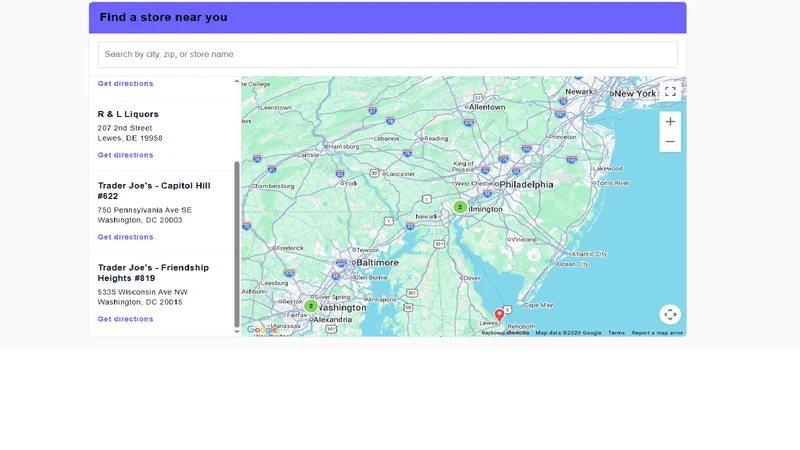Click the store list scrollbar thumb
800x450 pixels.
(237, 244)
